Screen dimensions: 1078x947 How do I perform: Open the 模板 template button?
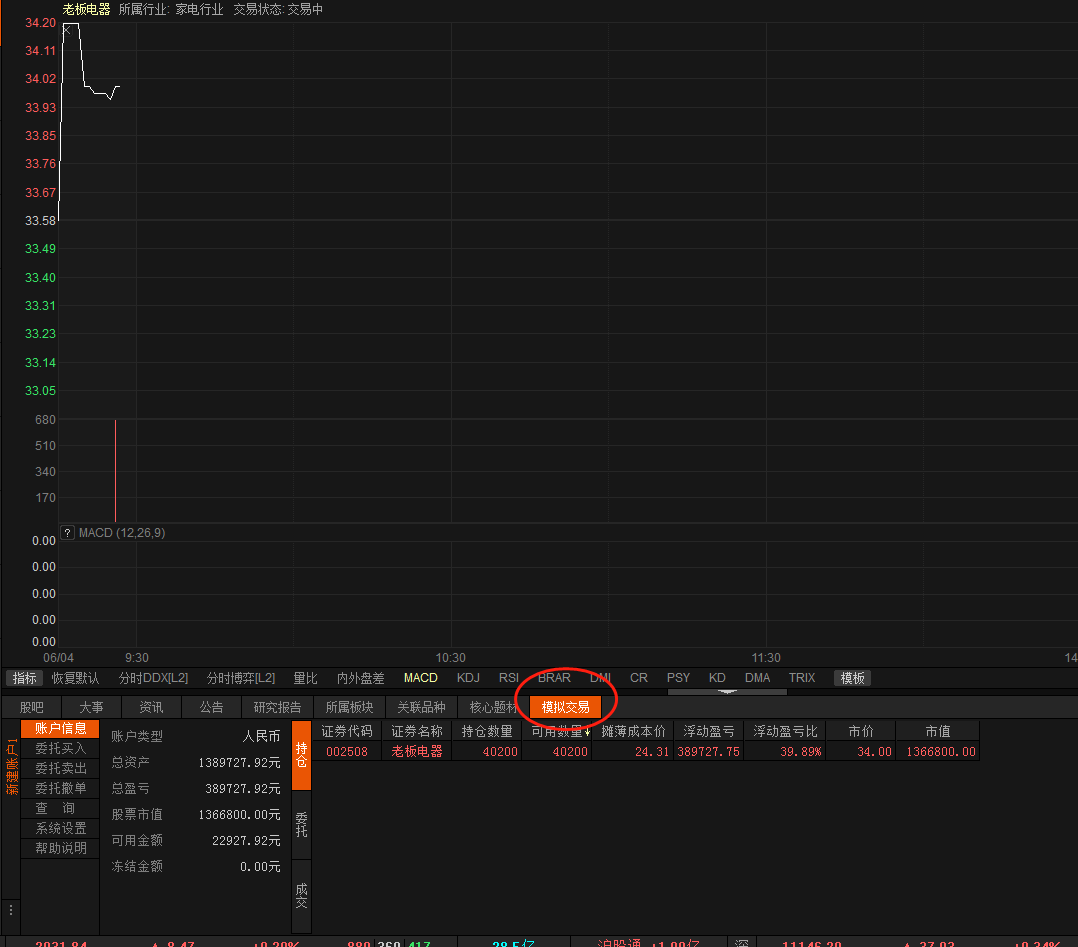853,678
